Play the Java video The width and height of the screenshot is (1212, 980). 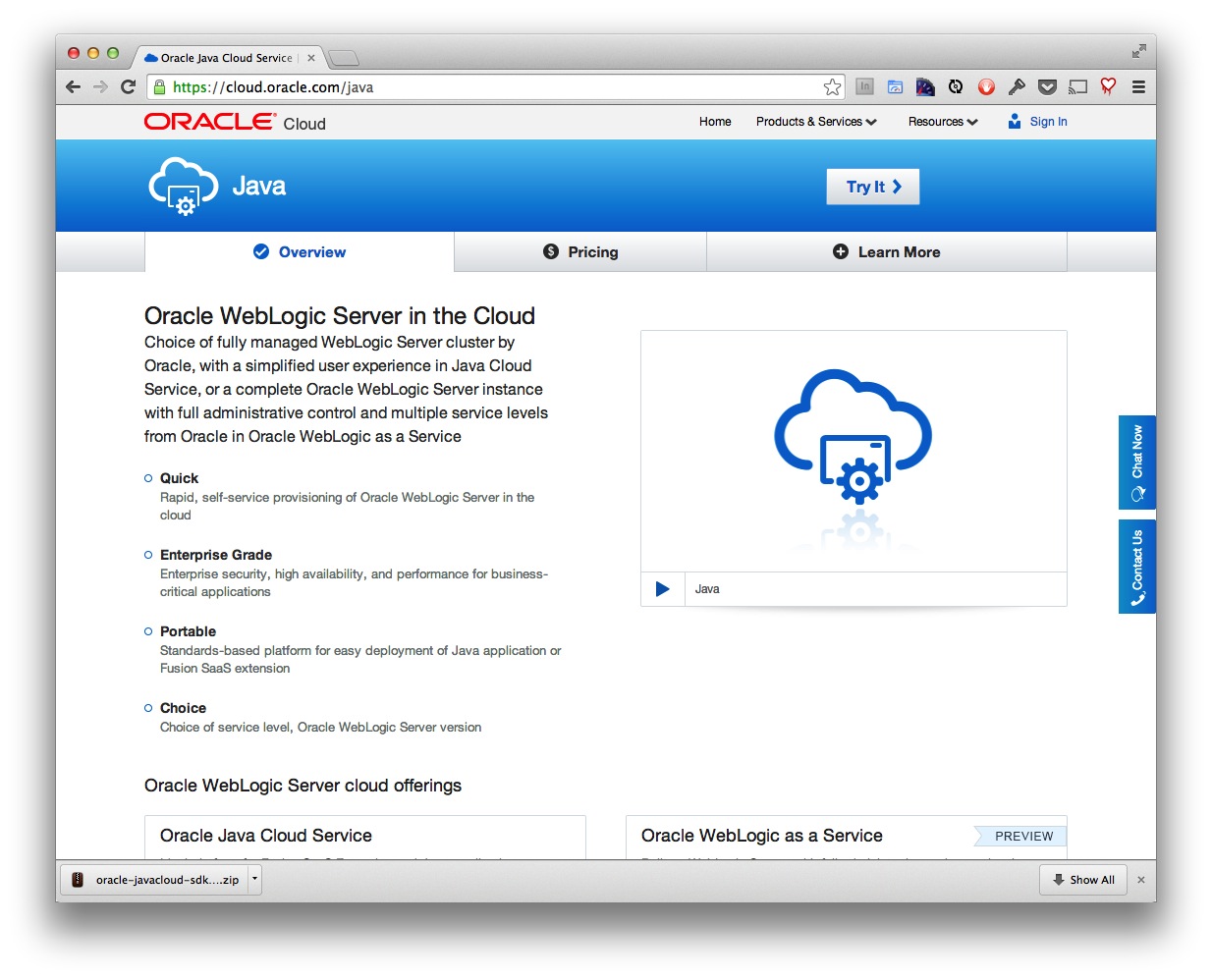point(662,589)
